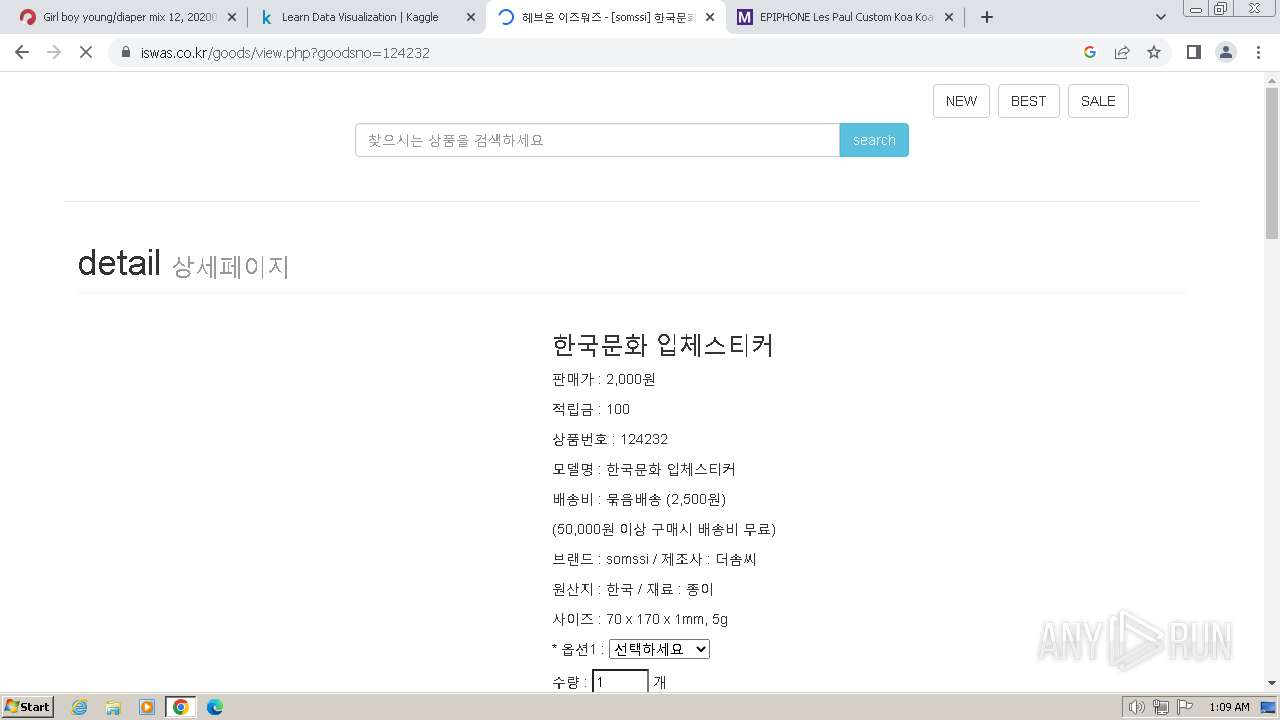Open the Windows Start menu
This screenshot has height=720, width=1280.
click(x=27, y=707)
